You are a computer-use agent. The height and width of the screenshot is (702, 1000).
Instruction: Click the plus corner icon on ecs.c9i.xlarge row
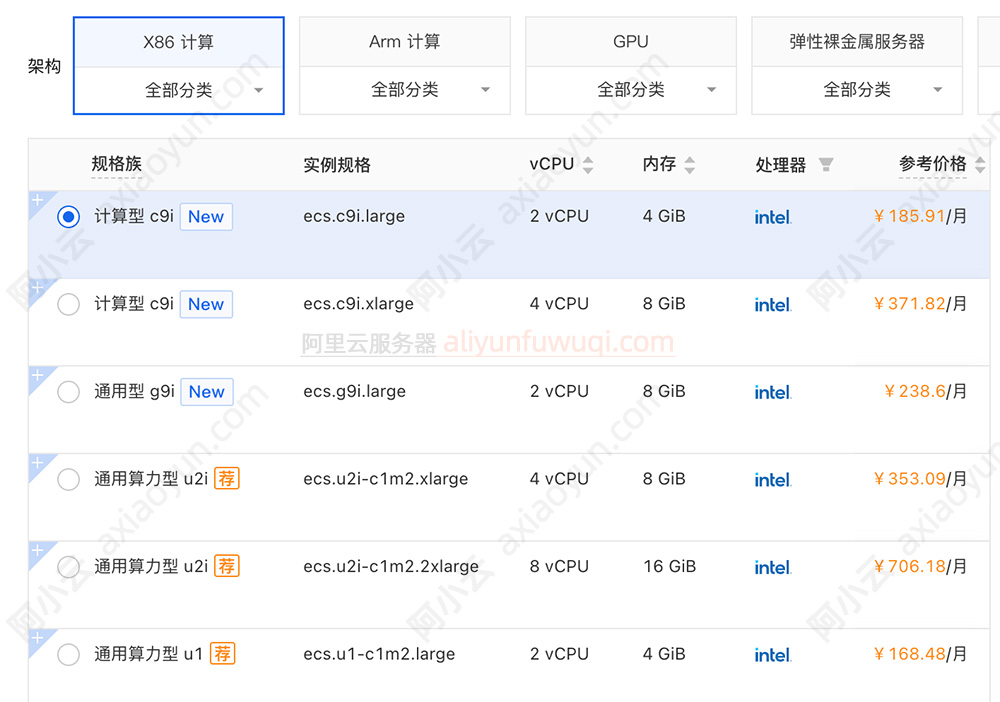[38, 288]
